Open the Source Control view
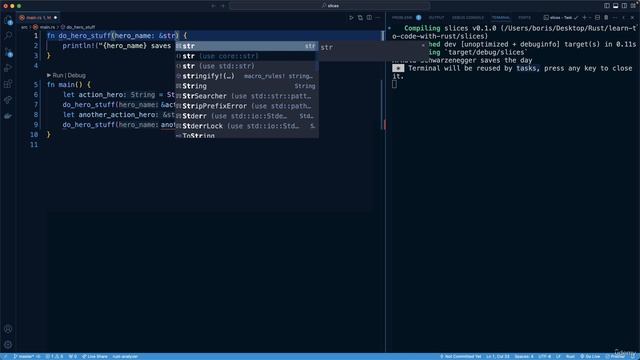This screenshot has height=360, width=640. point(8,52)
